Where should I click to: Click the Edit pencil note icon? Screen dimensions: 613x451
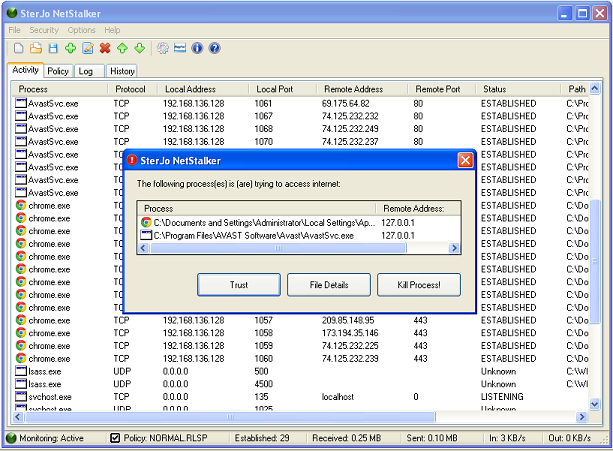[x=88, y=48]
